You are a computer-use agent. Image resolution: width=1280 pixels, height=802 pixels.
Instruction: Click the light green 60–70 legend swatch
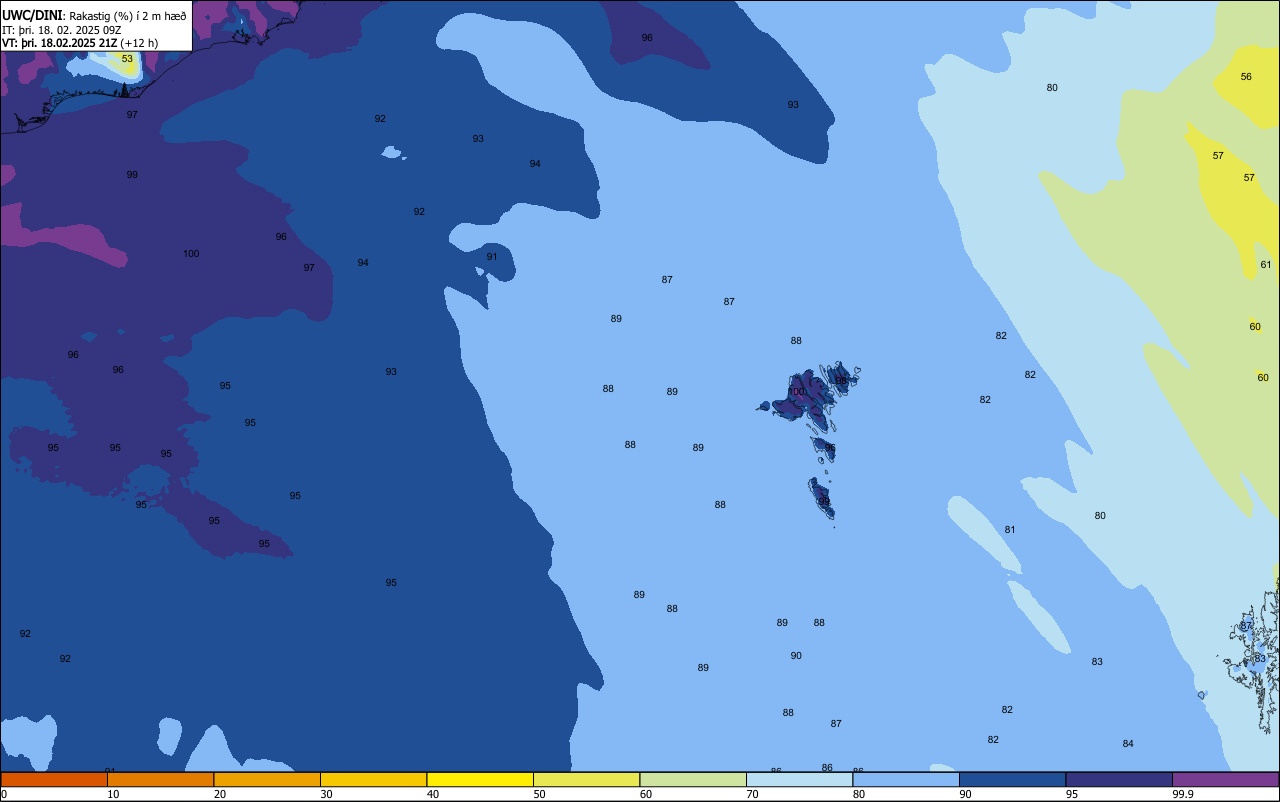[x=693, y=779]
